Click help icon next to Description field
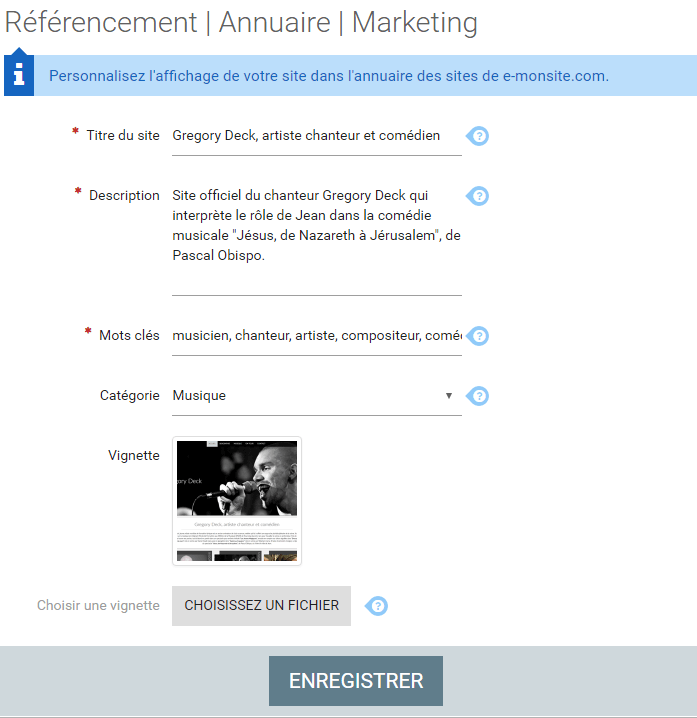 coord(478,196)
